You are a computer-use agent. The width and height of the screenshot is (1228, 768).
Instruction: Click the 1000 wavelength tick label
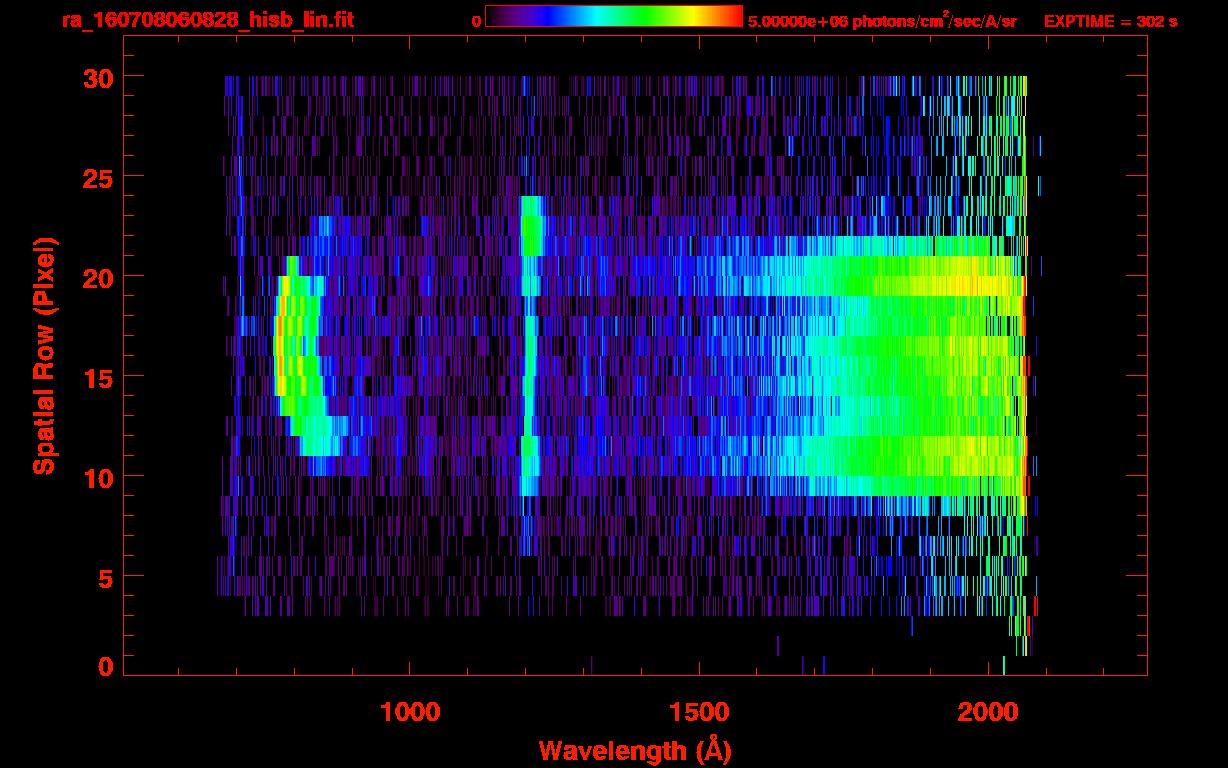click(410, 711)
